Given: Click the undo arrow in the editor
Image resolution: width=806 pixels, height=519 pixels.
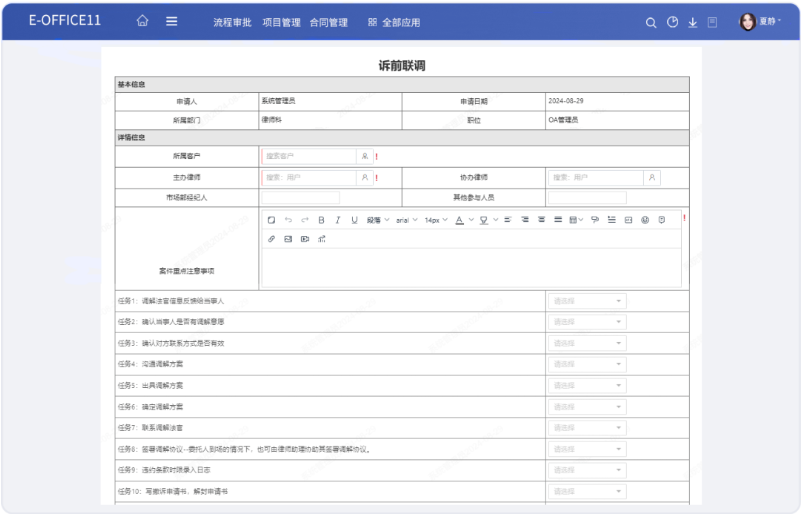Looking at the screenshot, I should pyautogui.click(x=288, y=219).
